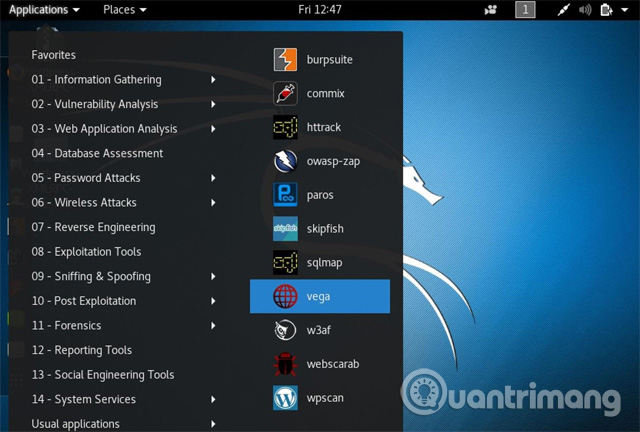The height and width of the screenshot is (432, 640).
Task: Click the 09 - Sniffing & Spoofing label
Action: click(x=91, y=276)
